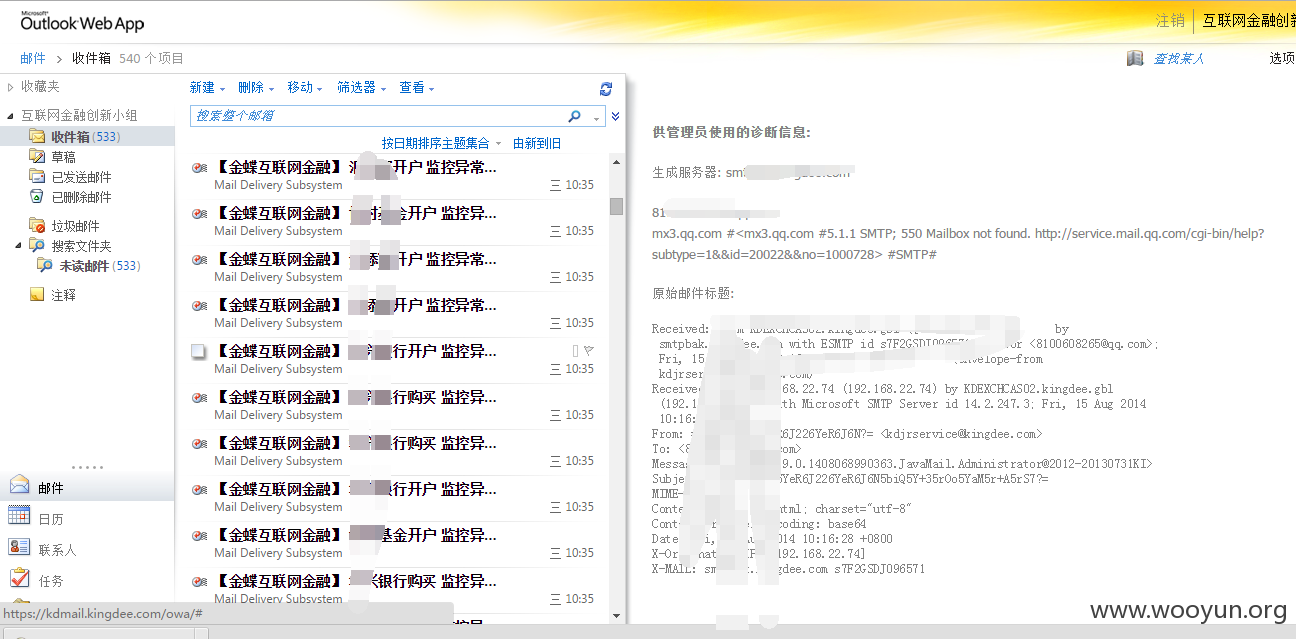Open the 删除 delete dropdown

pyautogui.click(x=256, y=88)
